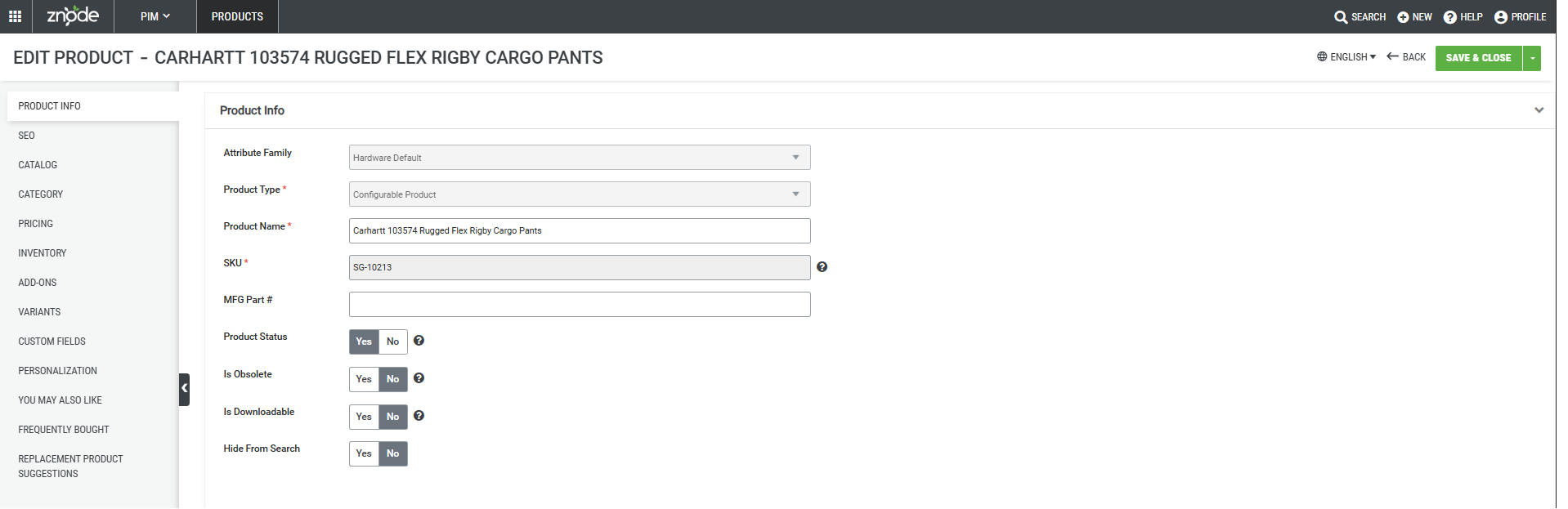The height and width of the screenshot is (509, 1568).
Task: Set Product Status to Yes
Action: pyautogui.click(x=364, y=342)
